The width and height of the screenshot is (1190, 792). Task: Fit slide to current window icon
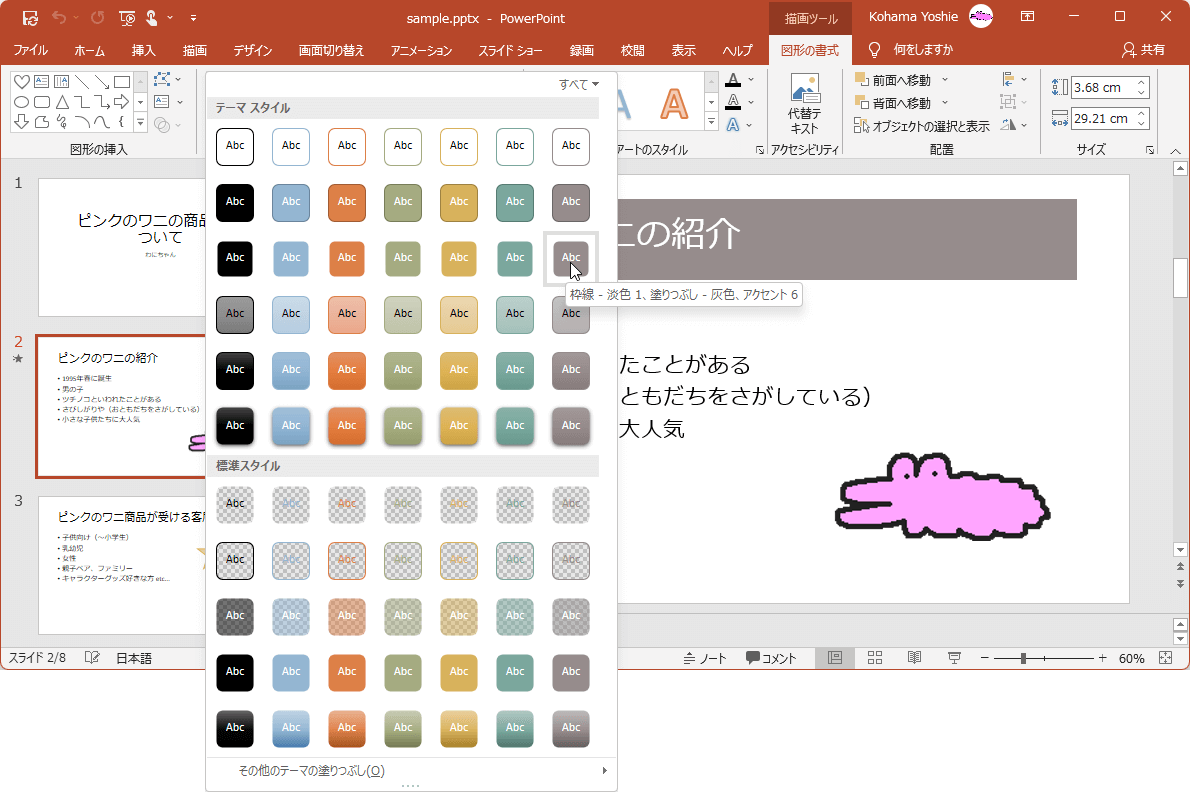click(x=1166, y=658)
